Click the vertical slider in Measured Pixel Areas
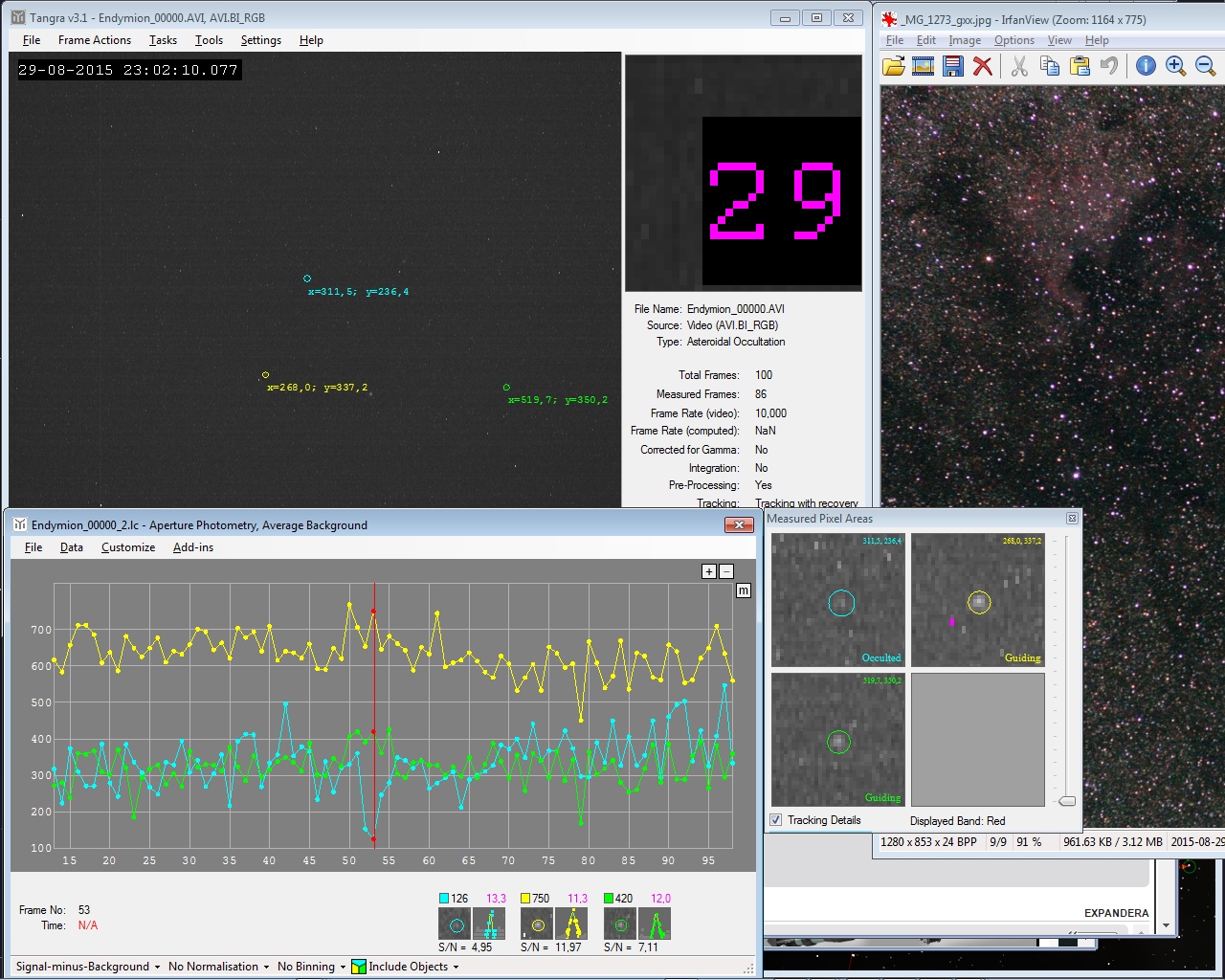 [x=1067, y=800]
